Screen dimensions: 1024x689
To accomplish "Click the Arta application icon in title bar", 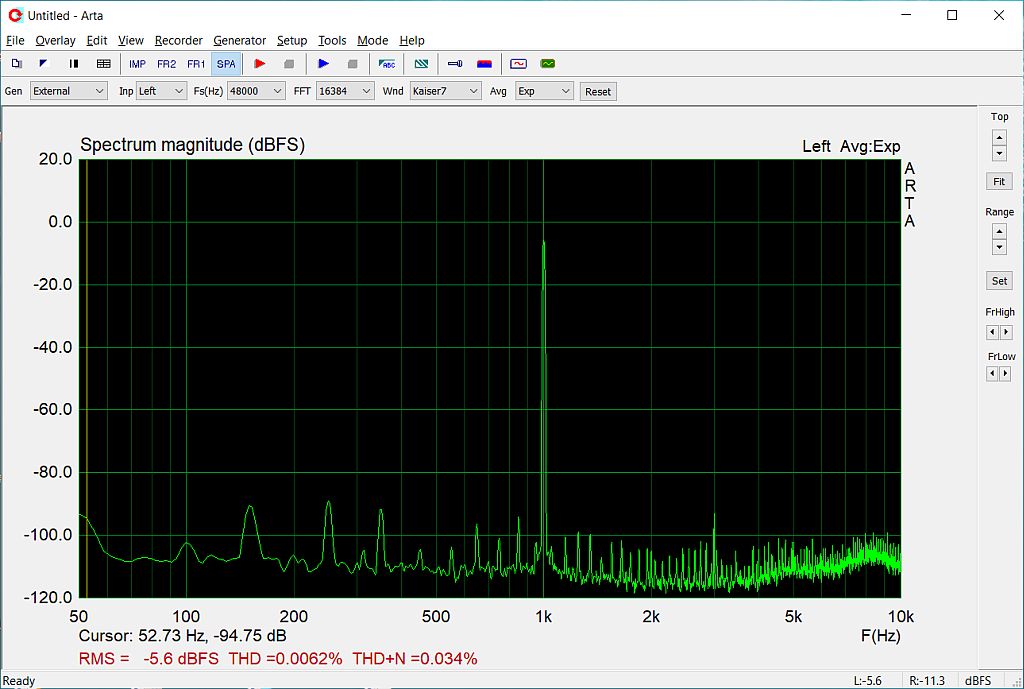I will (x=15, y=15).
